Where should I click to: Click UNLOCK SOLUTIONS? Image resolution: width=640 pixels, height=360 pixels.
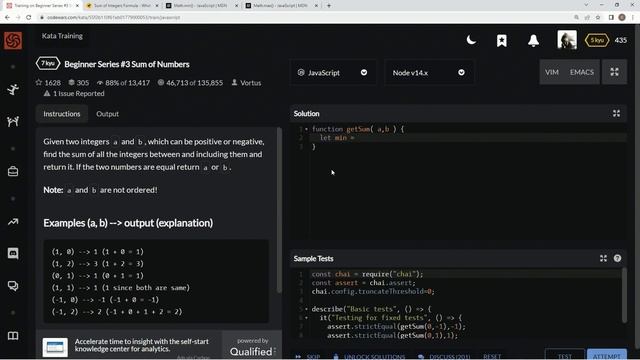click(369, 357)
